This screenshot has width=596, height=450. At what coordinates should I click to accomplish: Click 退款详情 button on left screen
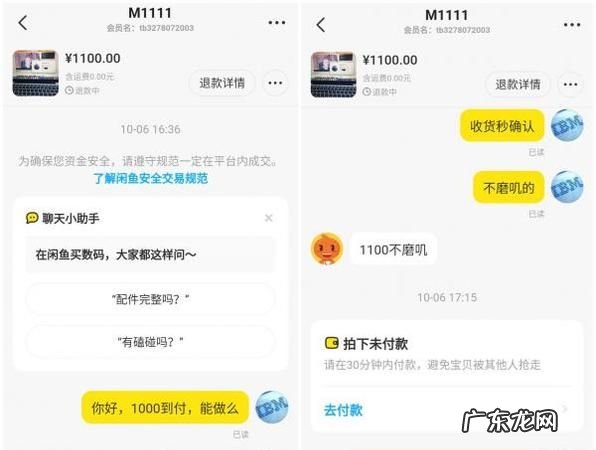[x=222, y=82]
